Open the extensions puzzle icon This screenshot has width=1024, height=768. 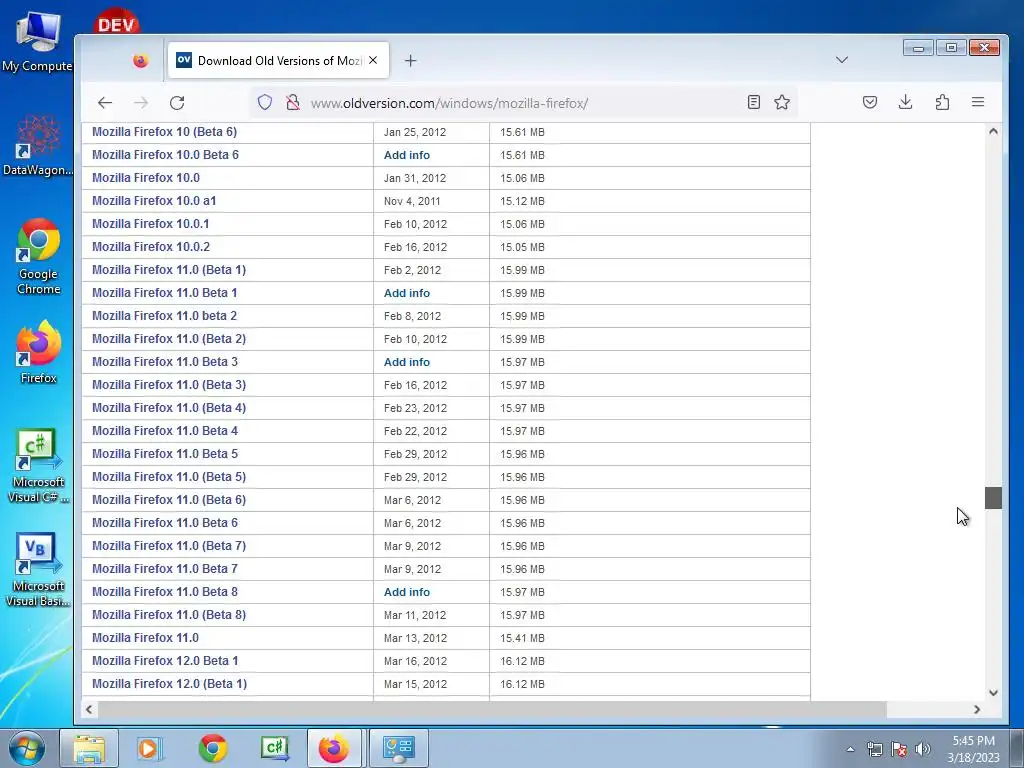[x=942, y=102]
